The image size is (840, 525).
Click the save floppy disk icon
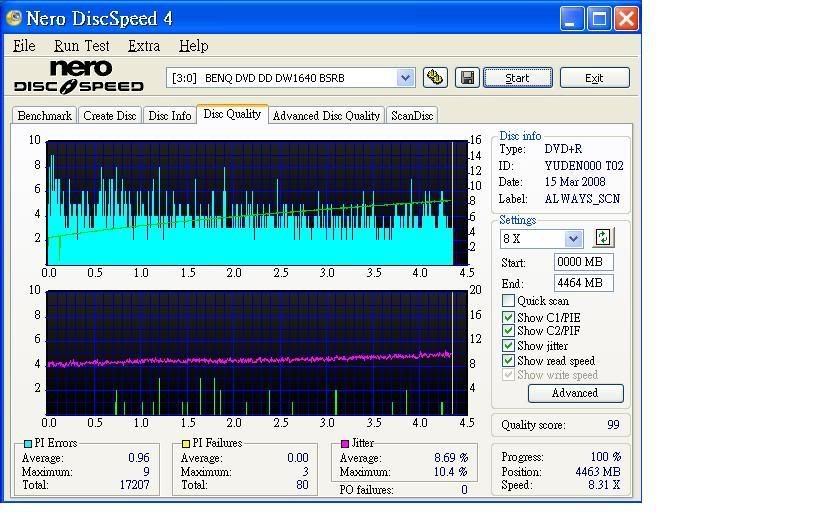point(467,78)
